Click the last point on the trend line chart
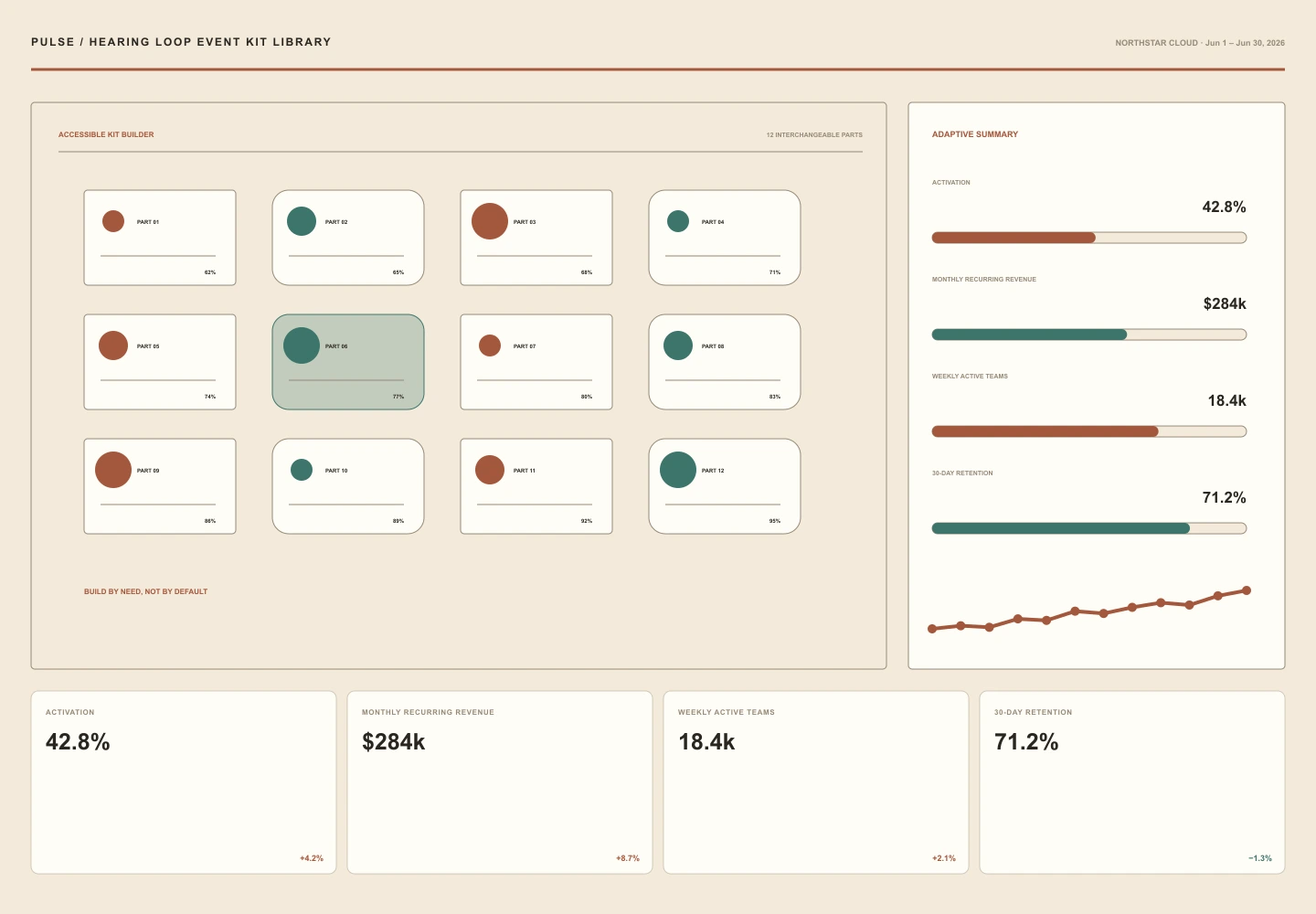The height and width of the screenshot is (914, 1316). coord(1247,590)
